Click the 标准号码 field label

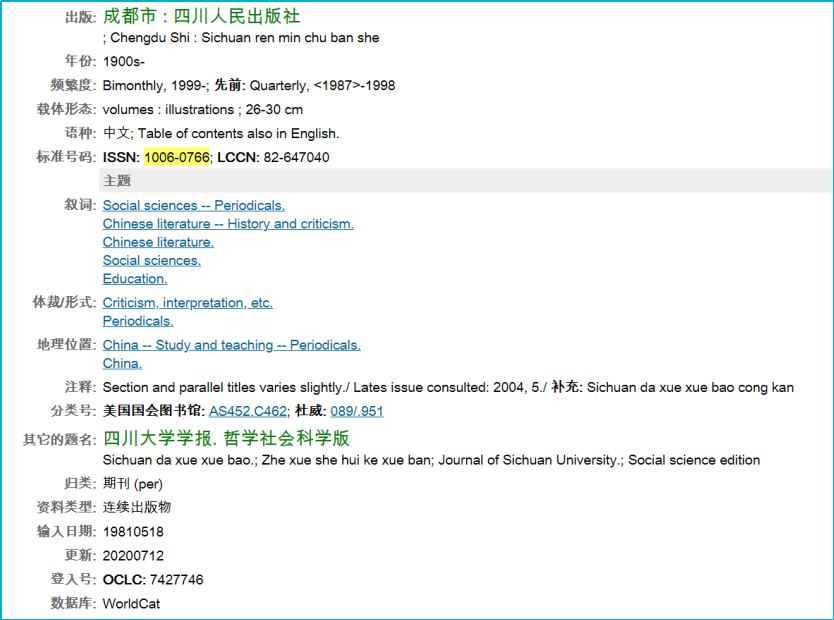coord(66,157)
